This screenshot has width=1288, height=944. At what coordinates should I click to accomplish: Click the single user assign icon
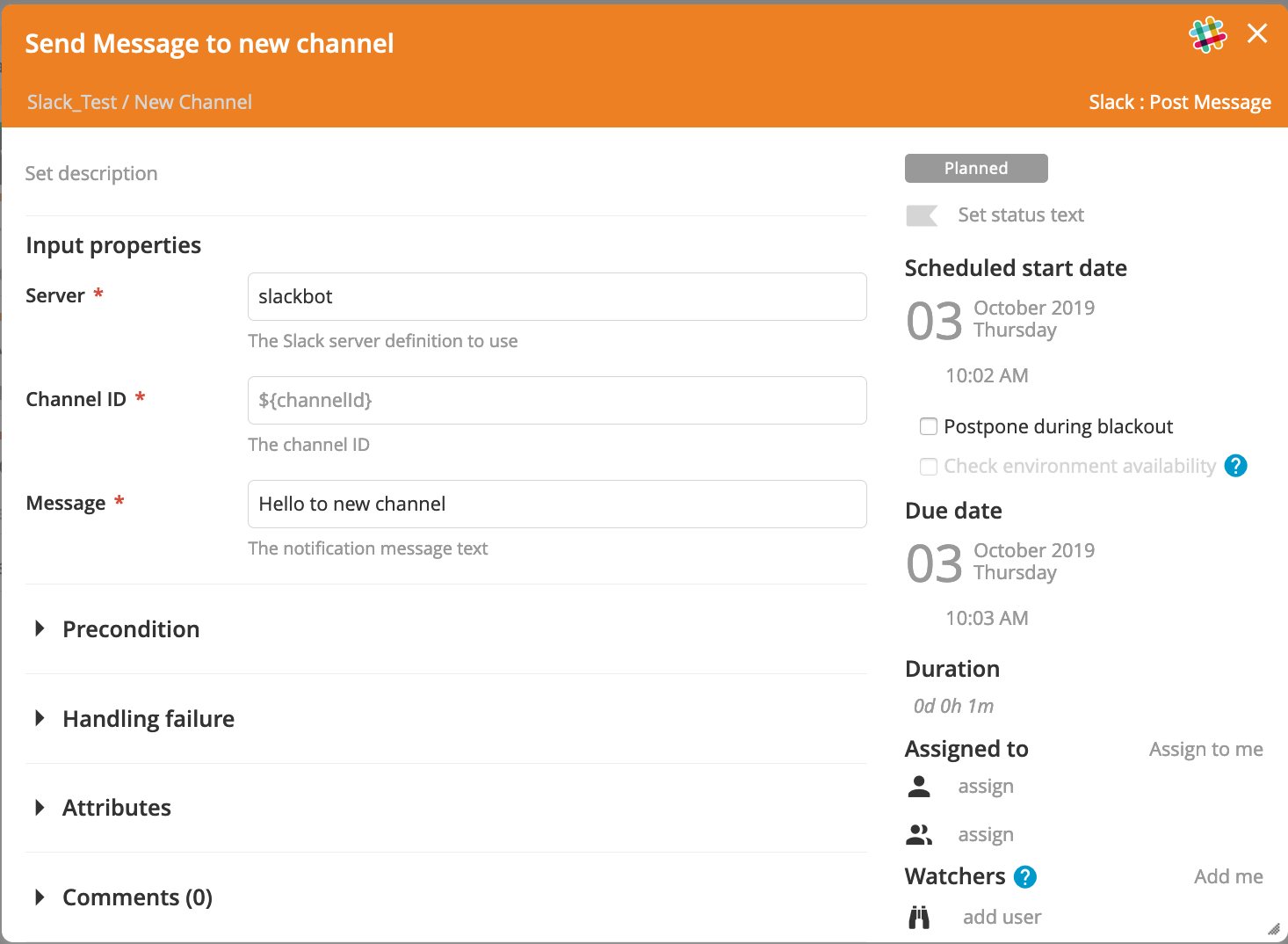[919, 786]
